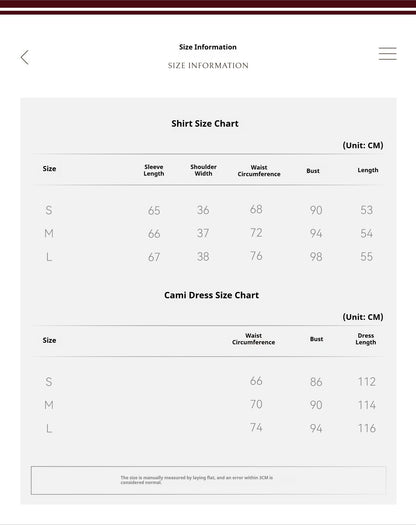Click the Sleeve Length column header
Viewport: 416px width, 525px height.
[154, 170]
